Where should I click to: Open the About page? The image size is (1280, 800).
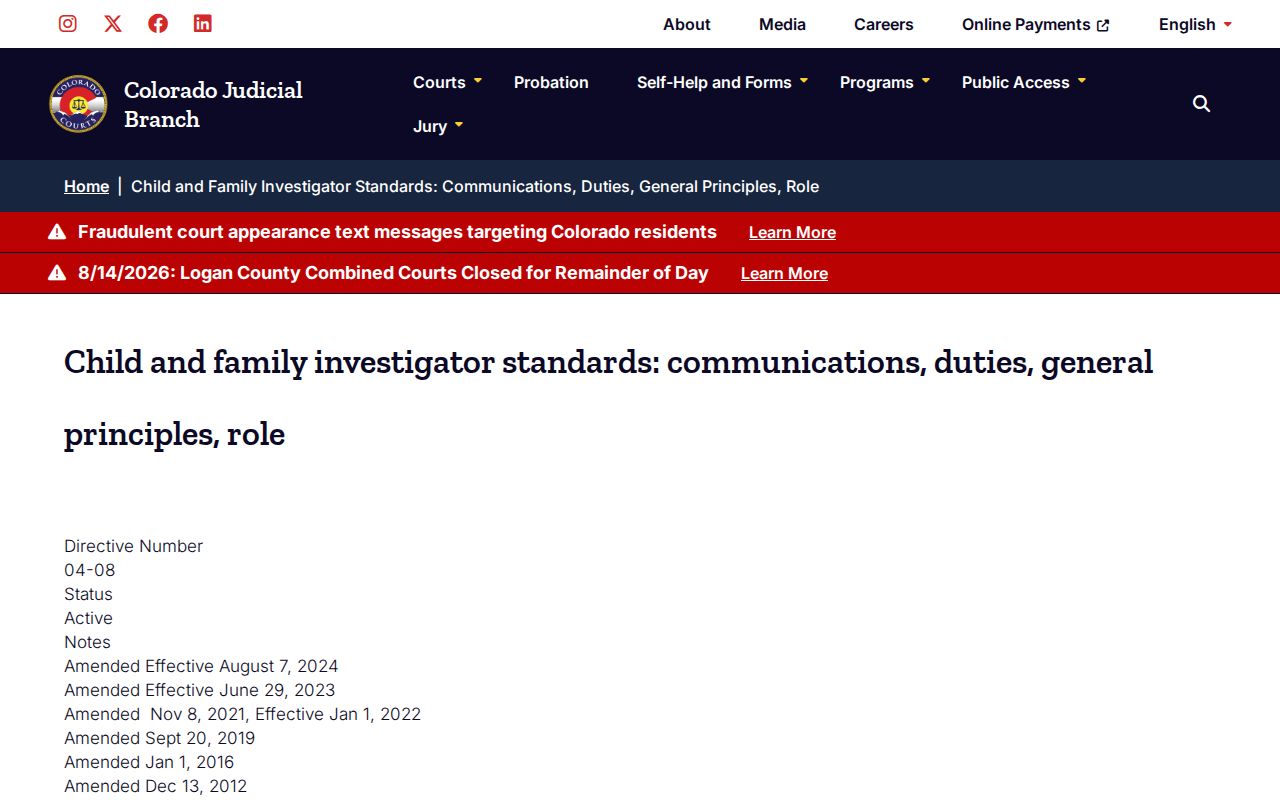click(687, 24)
